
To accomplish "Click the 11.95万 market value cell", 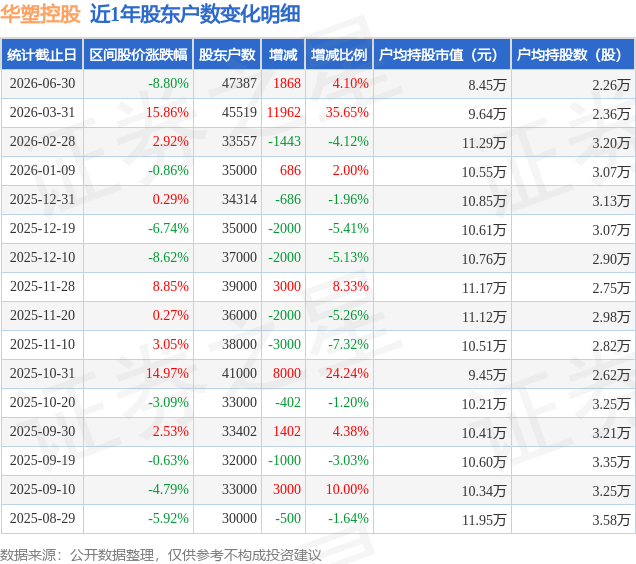I will click(484, 520).
